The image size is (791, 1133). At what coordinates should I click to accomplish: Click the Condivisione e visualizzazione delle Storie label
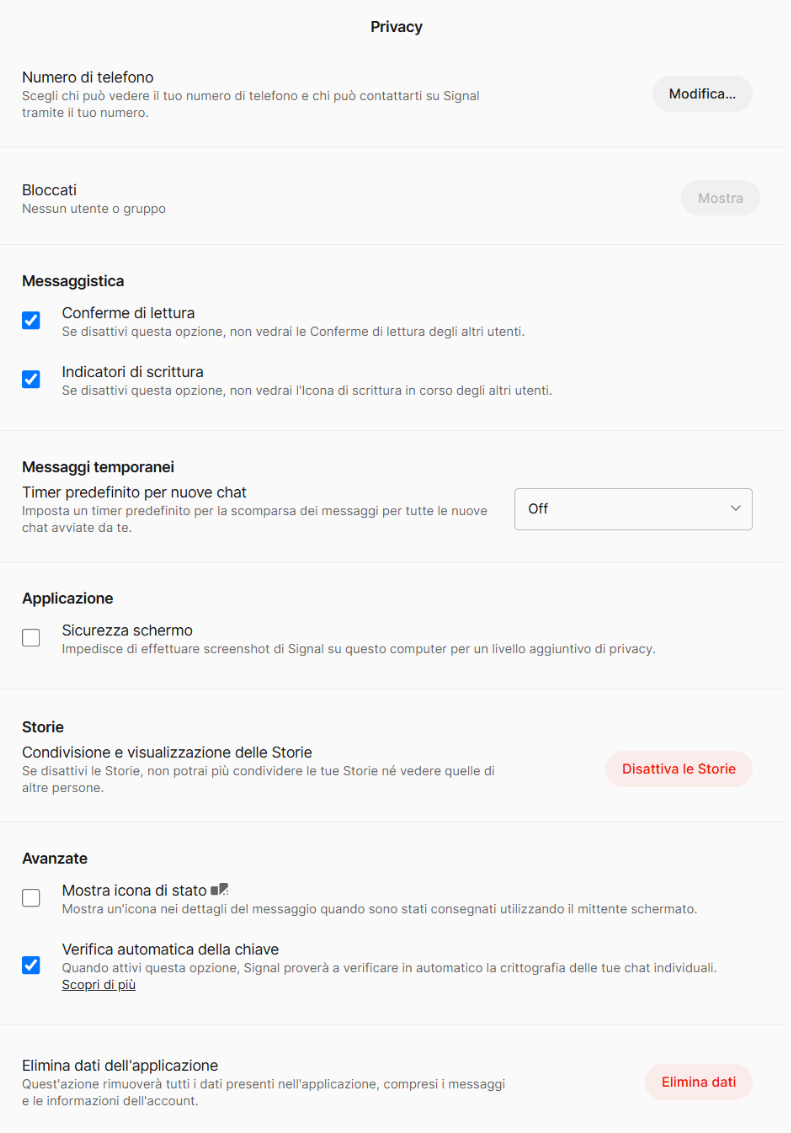tap(167, 752)
